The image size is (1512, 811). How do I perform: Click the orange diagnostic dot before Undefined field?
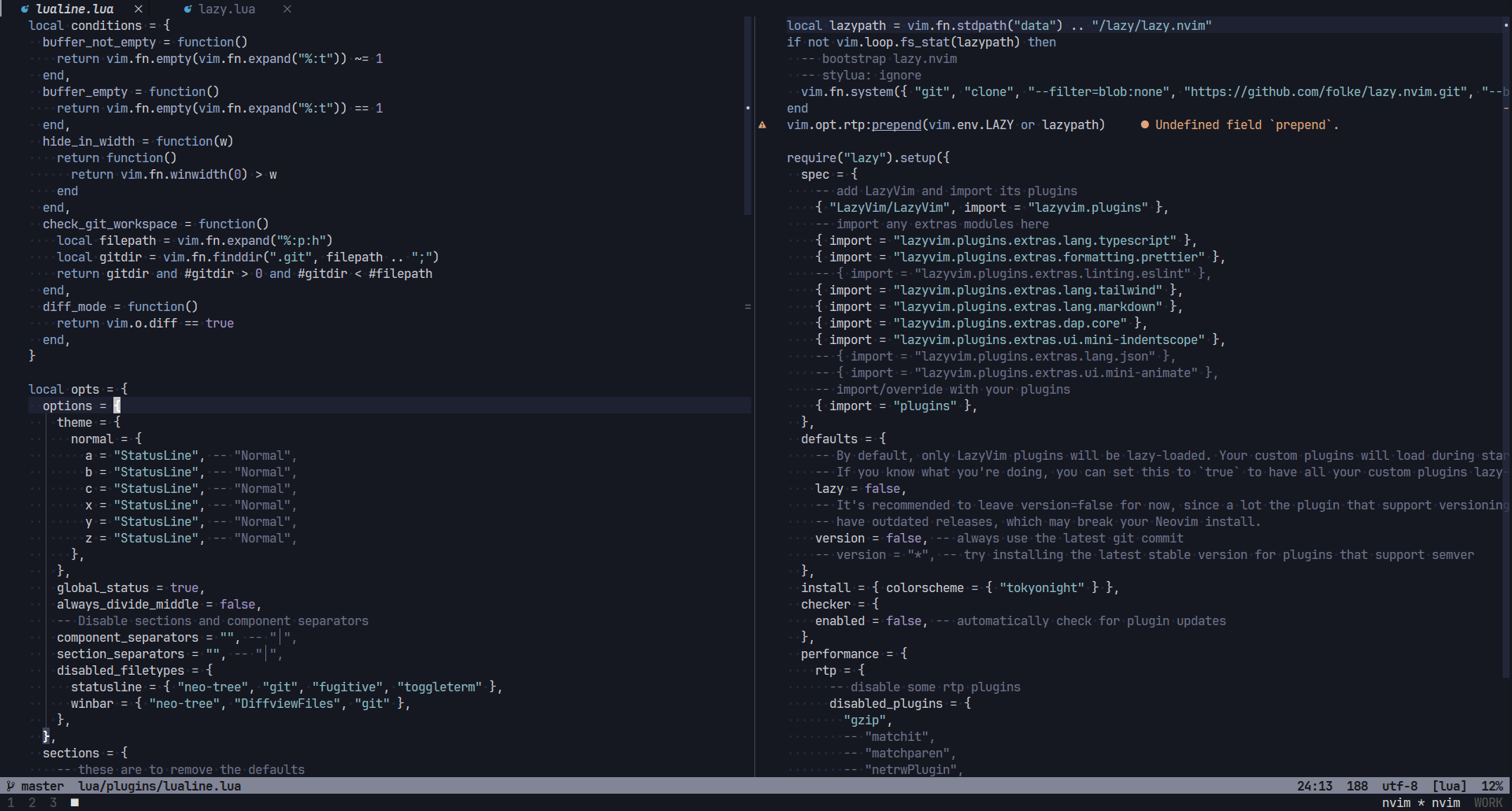(x=1145, y=124)
